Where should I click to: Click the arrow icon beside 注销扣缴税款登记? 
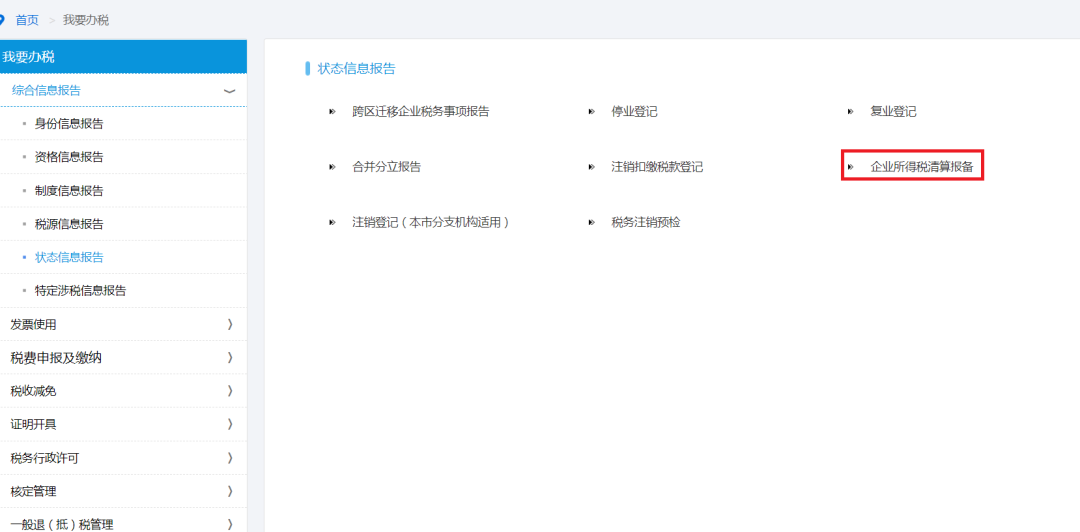591,167
